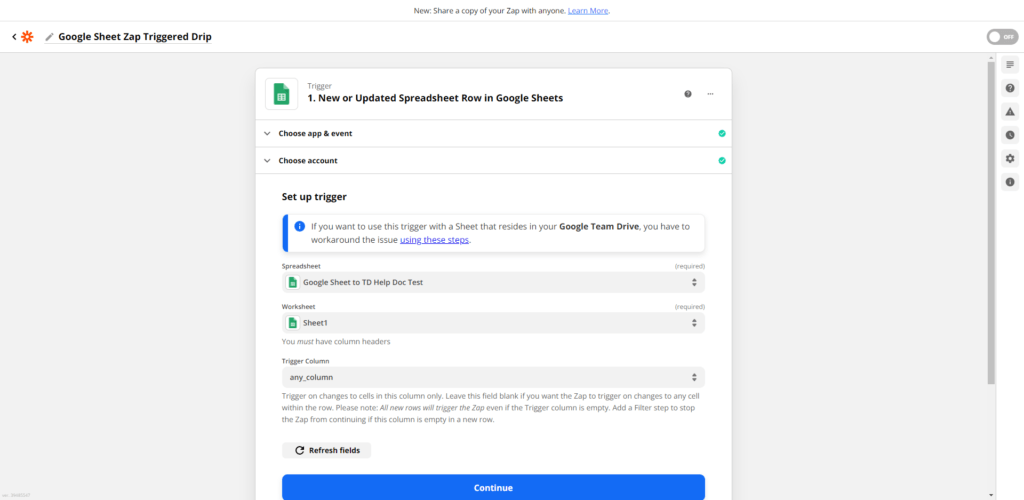Click the scrollbar down arrow at bottom right
This screenshot has width=1024, height=500.
[991, 495]
